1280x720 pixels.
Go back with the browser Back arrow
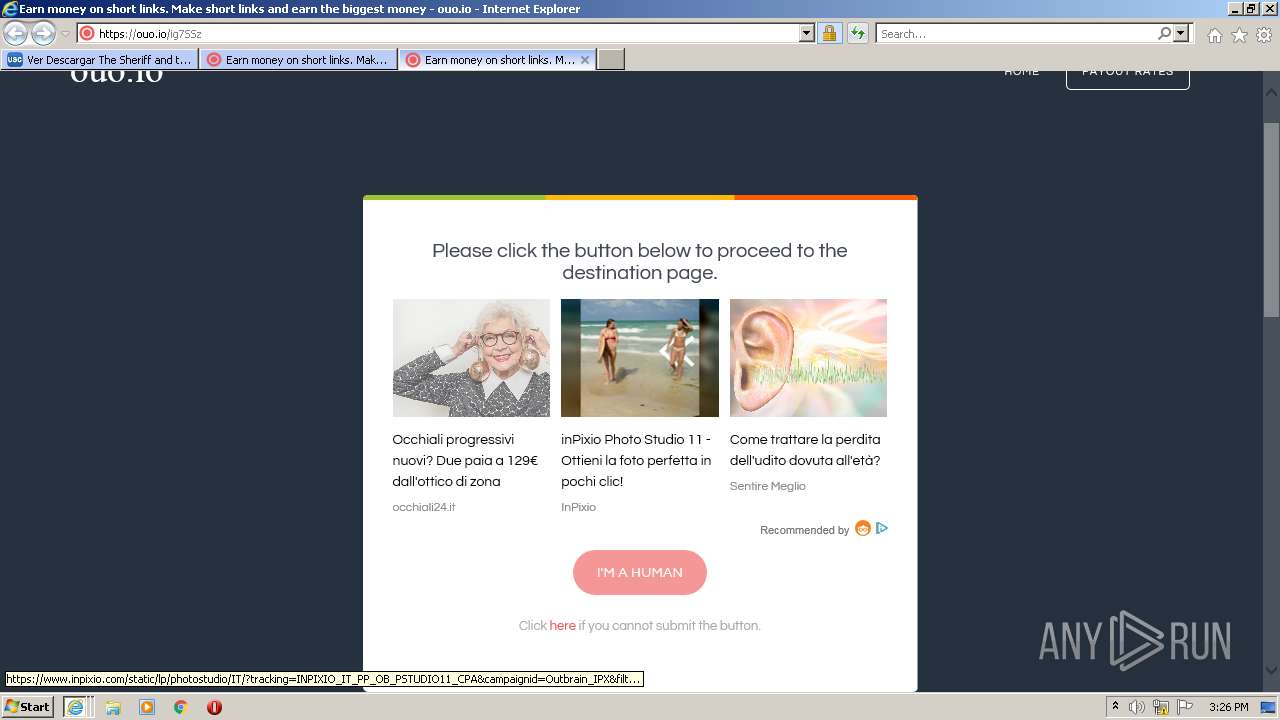[x=16, y=33]
